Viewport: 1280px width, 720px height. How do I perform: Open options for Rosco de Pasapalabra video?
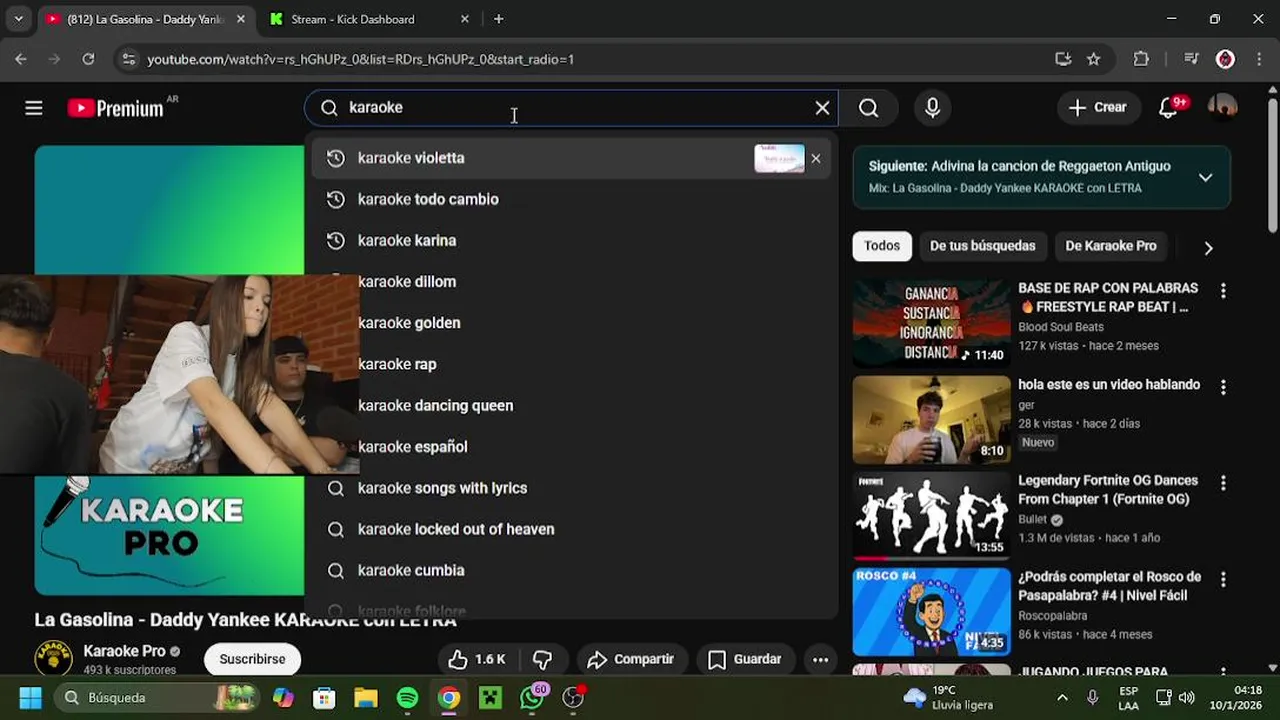(x=1222, y=579)
